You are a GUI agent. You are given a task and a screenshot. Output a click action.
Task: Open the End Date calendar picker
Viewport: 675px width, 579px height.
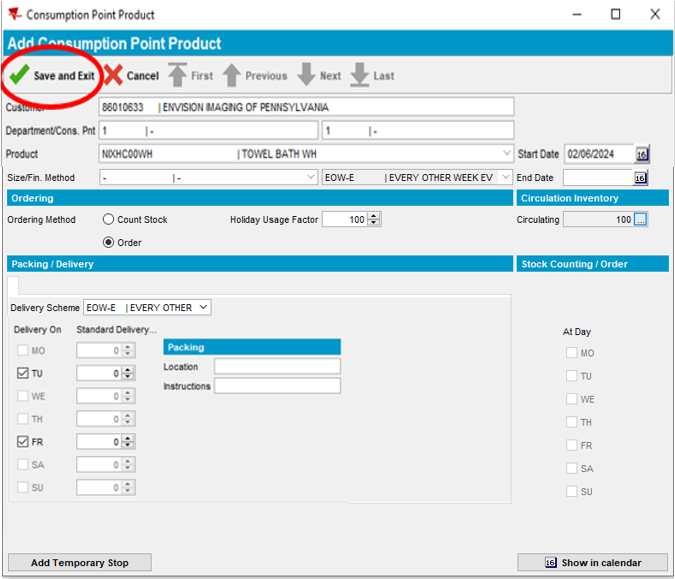641,178
